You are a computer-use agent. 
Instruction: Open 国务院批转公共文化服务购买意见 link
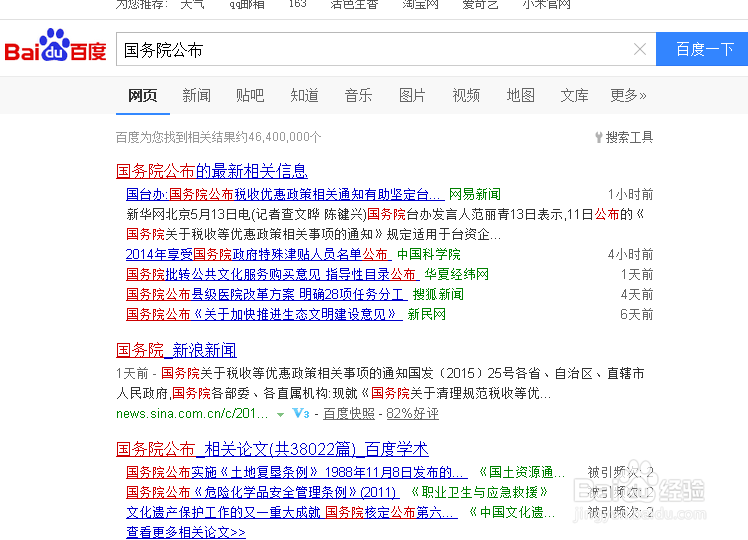pyautogui.click(x=272, y=274)
